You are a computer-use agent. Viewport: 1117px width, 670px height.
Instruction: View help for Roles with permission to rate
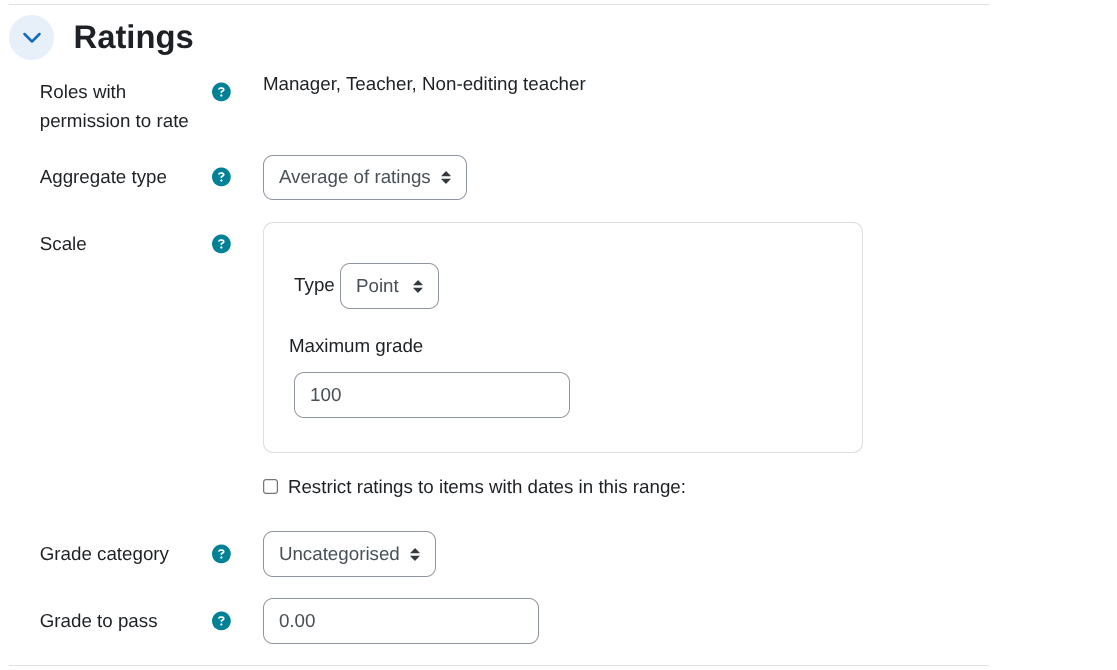click(221, 92)
